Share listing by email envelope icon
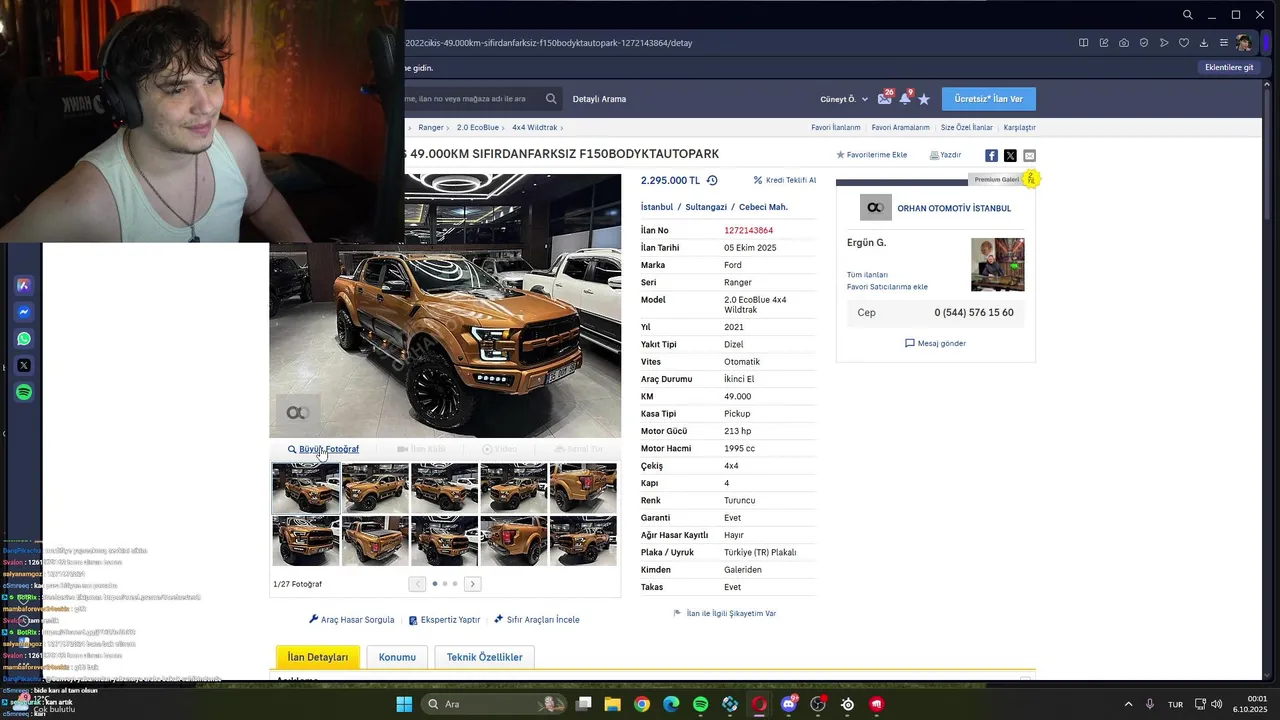This screenshot has height=720, width=1280. [1029, 155]
